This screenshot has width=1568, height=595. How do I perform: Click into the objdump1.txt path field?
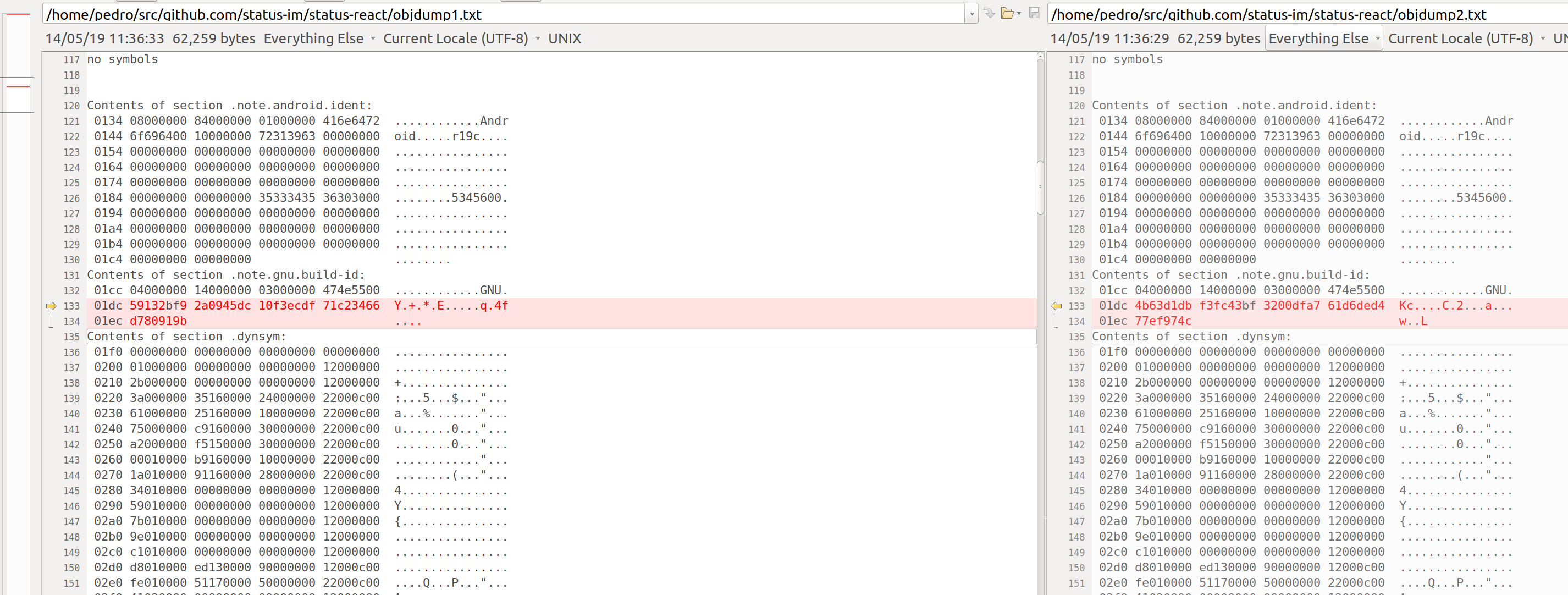[504, 13]
